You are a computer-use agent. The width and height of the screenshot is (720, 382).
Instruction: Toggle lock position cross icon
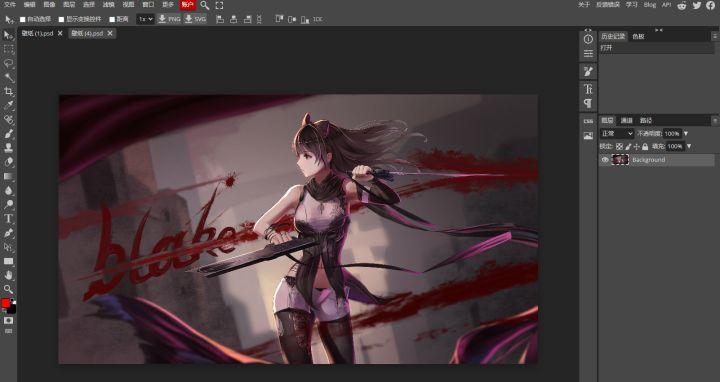[636, 146]
